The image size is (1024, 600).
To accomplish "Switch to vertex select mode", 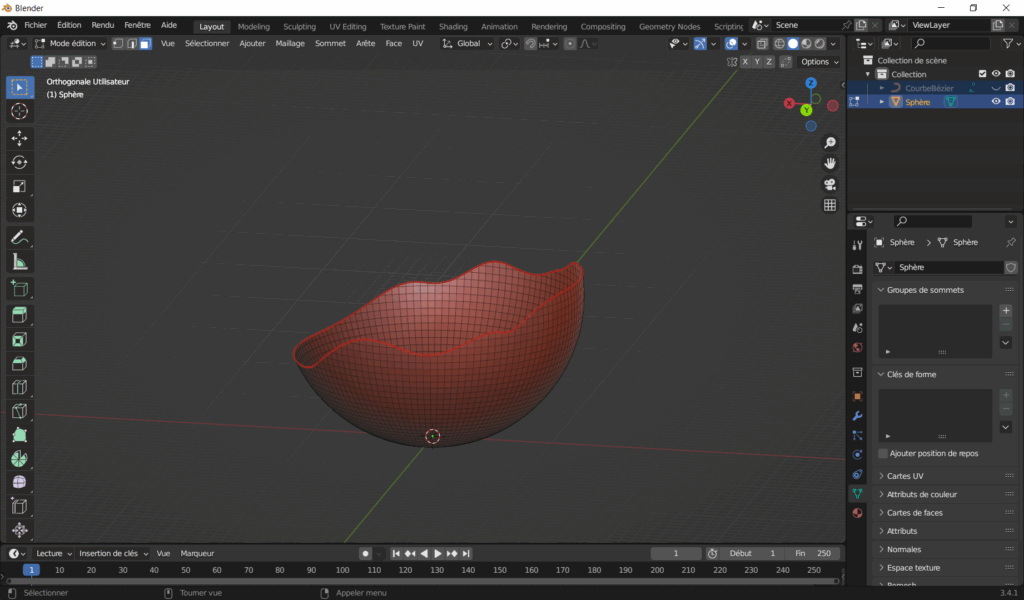I will pos(118,44).
